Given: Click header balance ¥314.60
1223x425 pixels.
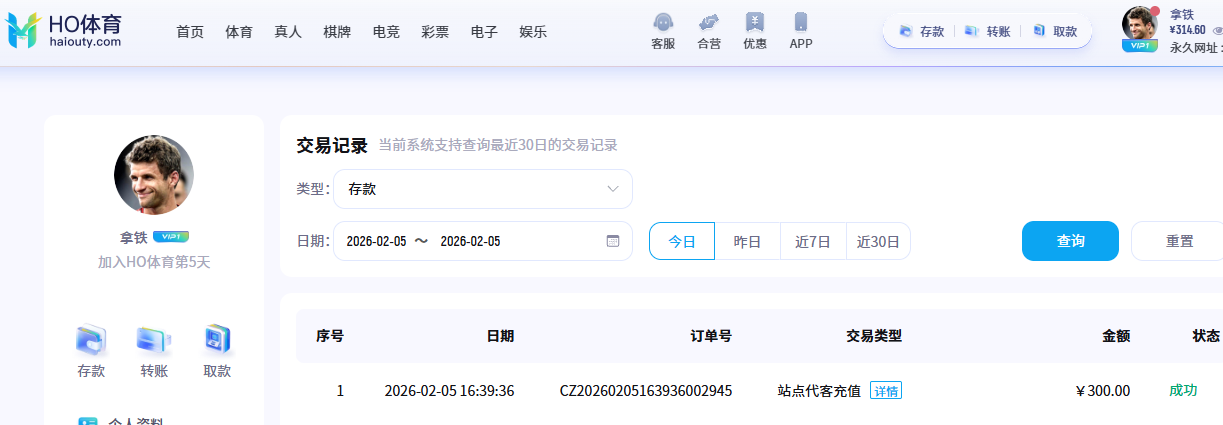Looking at the screenshot, I should pos(1187,30).
